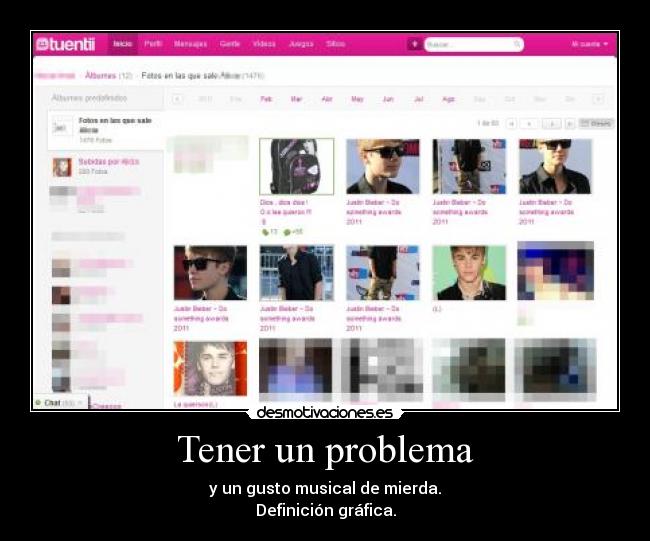Open the backpack photo thumbnail
The width and height of the screenshot is (650, 541).
coord(296,166)
